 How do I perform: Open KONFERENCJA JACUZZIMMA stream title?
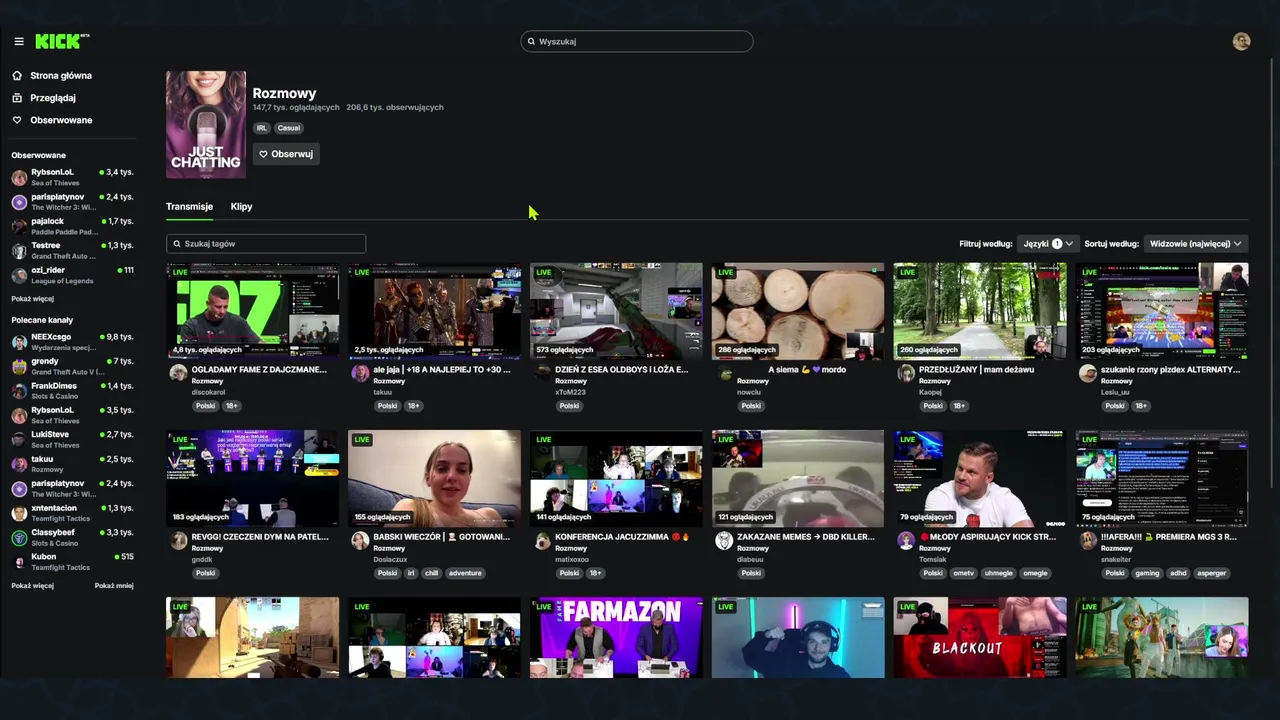623,536
